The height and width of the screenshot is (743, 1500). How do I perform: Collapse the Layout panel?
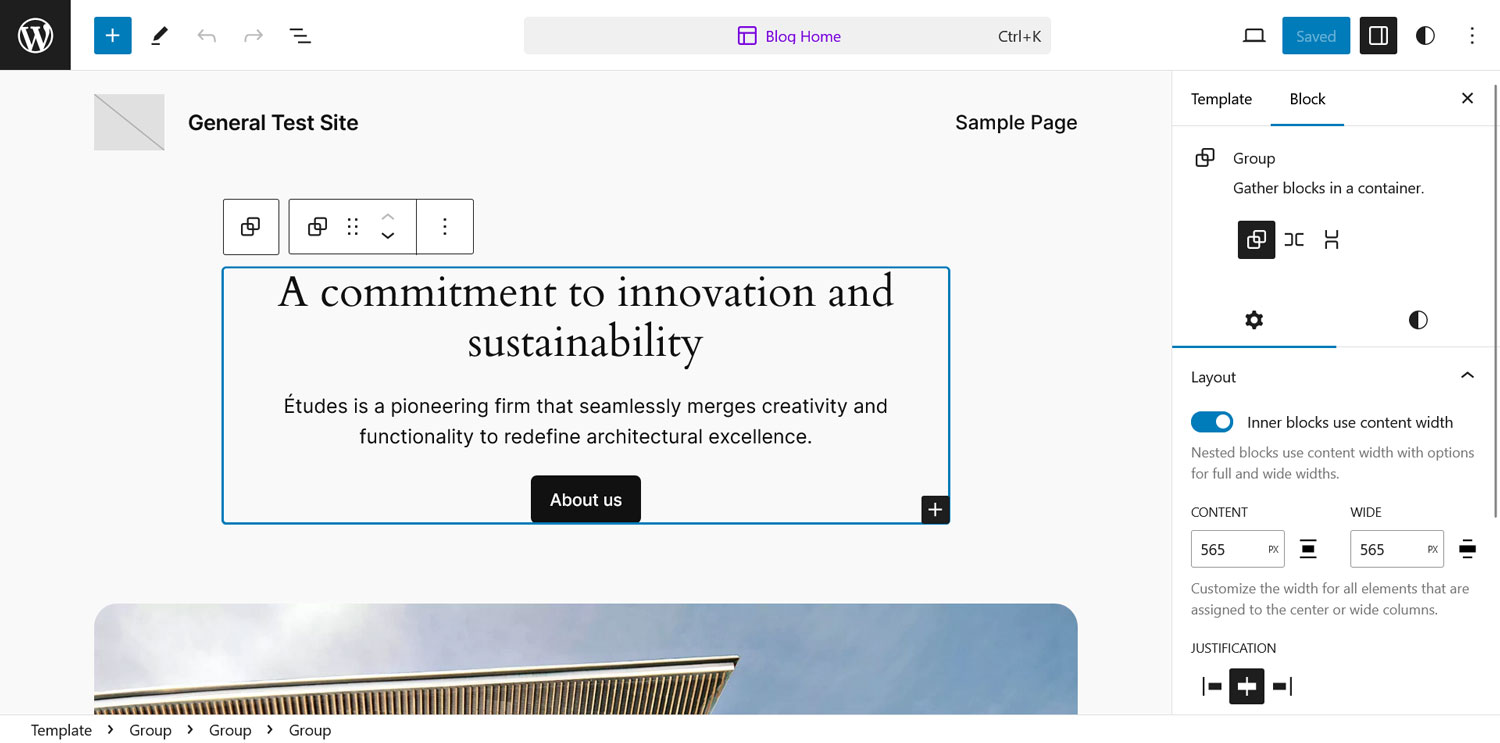(1467, 376)
